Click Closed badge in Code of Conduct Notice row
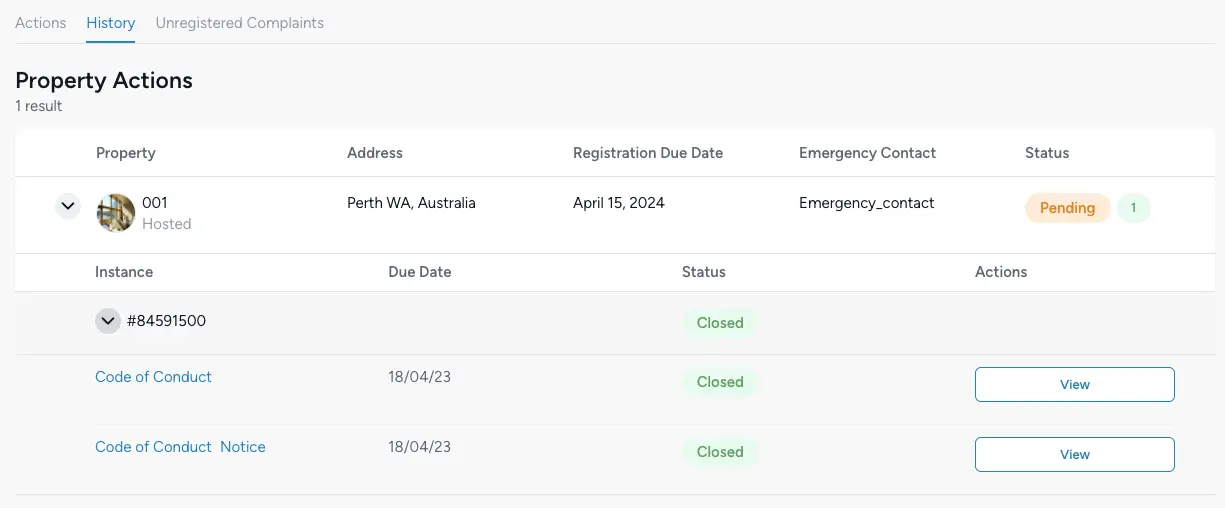 coord(720,452)
